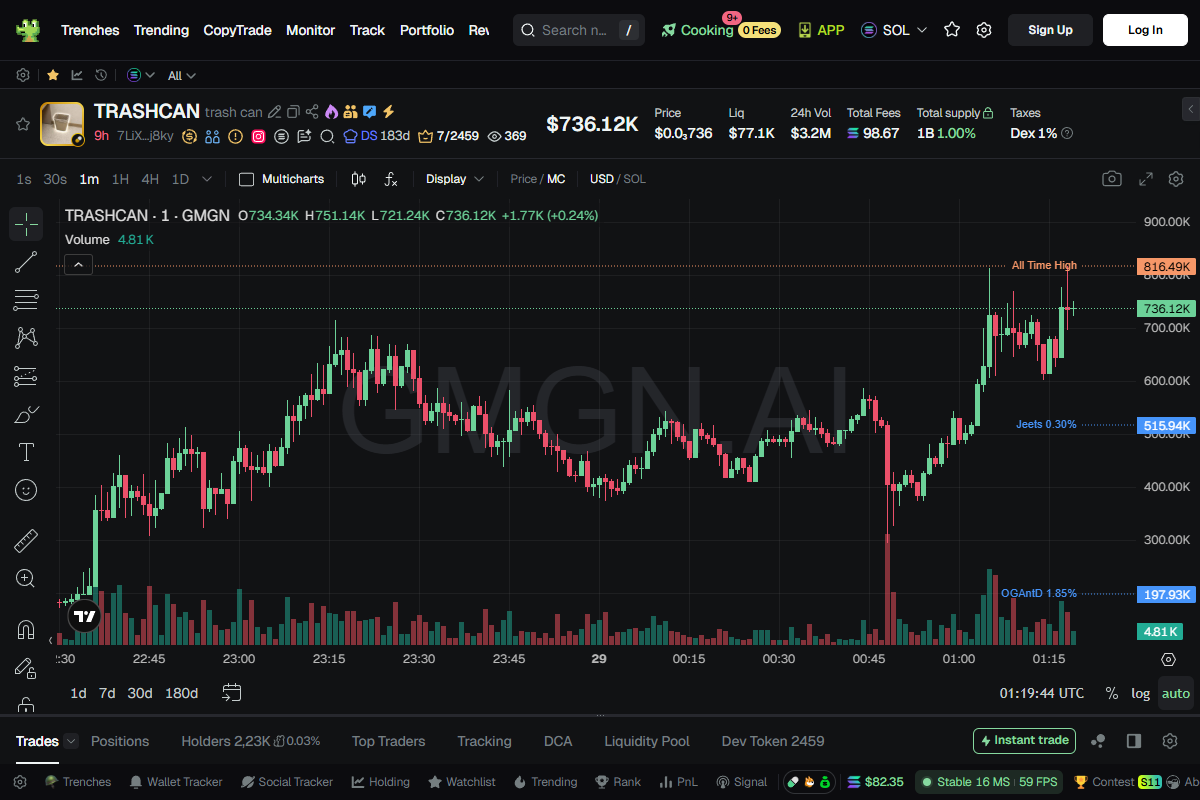Collapse the indicator legend arrow

(x=79, y=264)
